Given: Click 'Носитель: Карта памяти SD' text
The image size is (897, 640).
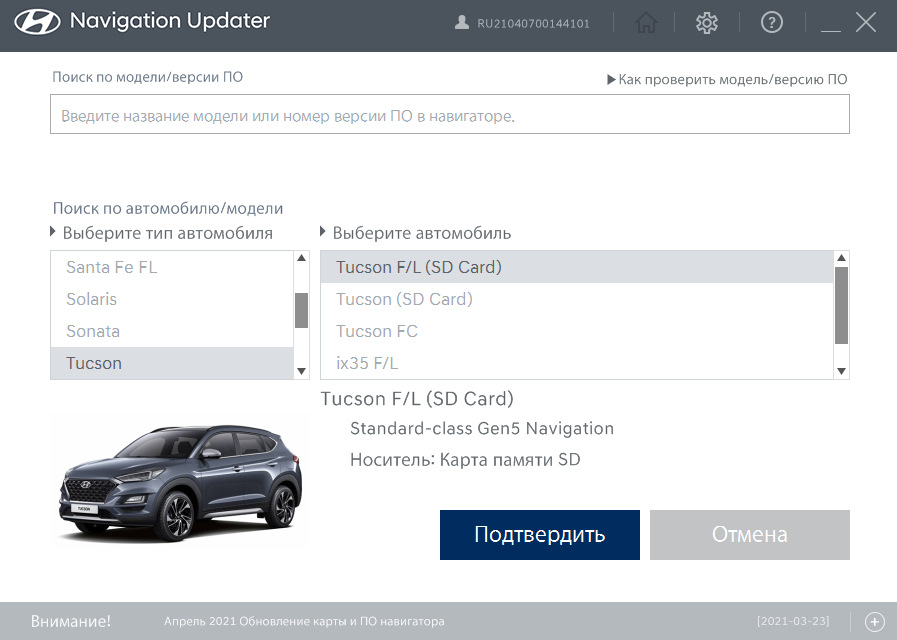Looking at the screenshot, I should (465, 460).
